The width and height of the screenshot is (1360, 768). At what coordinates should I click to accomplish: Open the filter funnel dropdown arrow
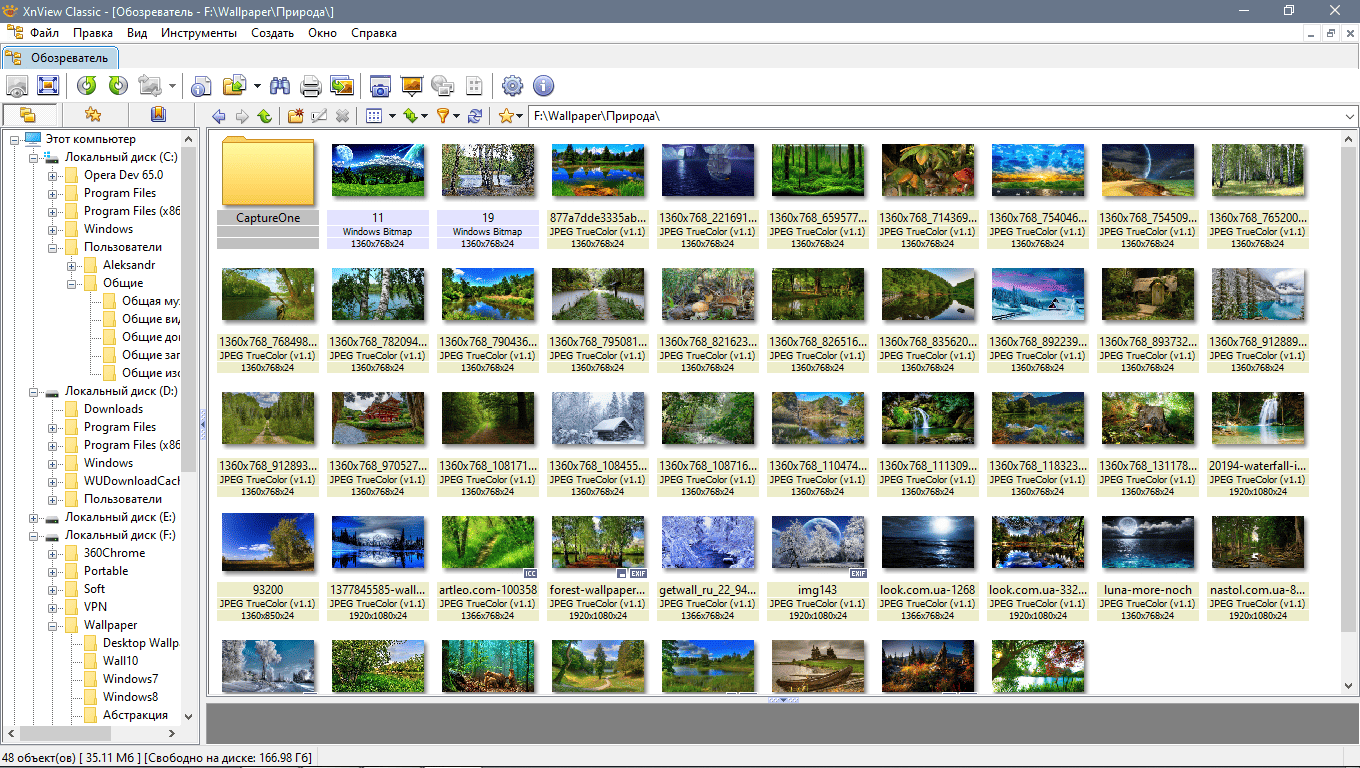tap(457, 116)
